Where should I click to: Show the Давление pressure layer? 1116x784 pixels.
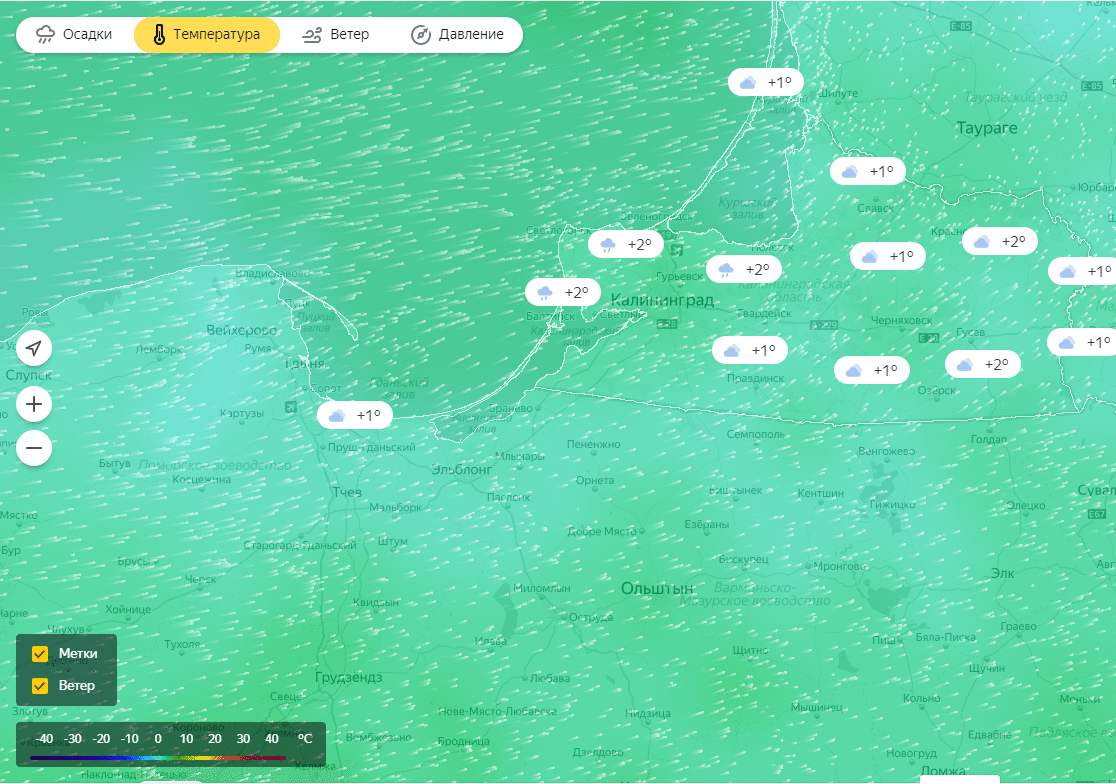tap(458, 34)
